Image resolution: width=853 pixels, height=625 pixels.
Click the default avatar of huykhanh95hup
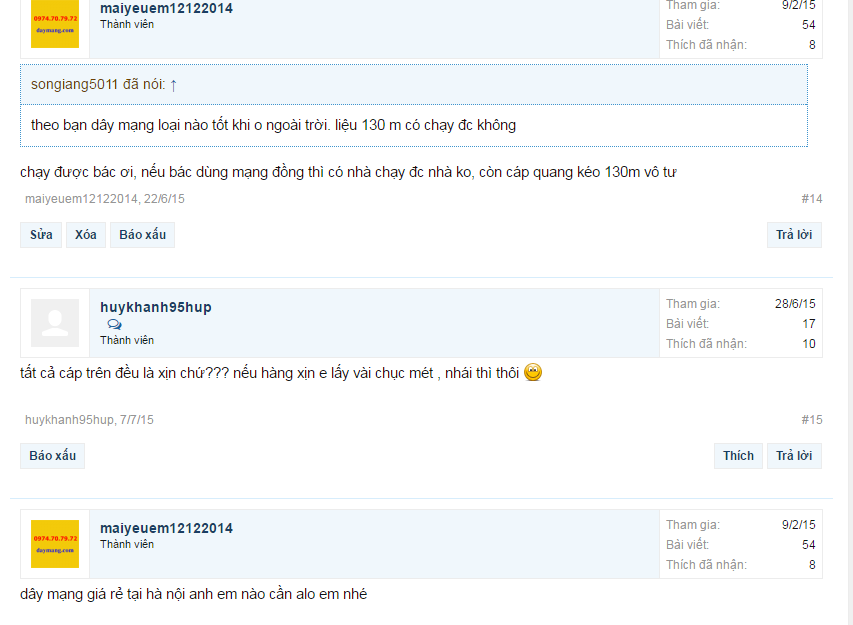pos(55,323)
